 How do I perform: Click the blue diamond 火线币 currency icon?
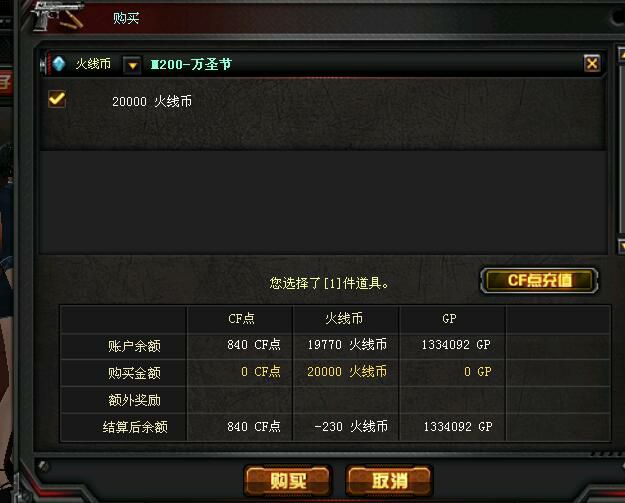(59, 64)
